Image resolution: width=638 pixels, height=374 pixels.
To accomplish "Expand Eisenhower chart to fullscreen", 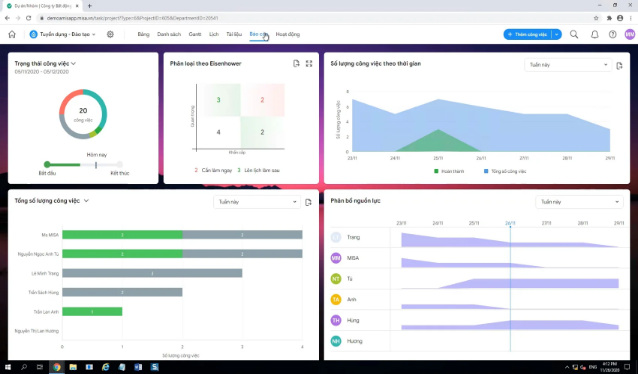I will [309, 63].
